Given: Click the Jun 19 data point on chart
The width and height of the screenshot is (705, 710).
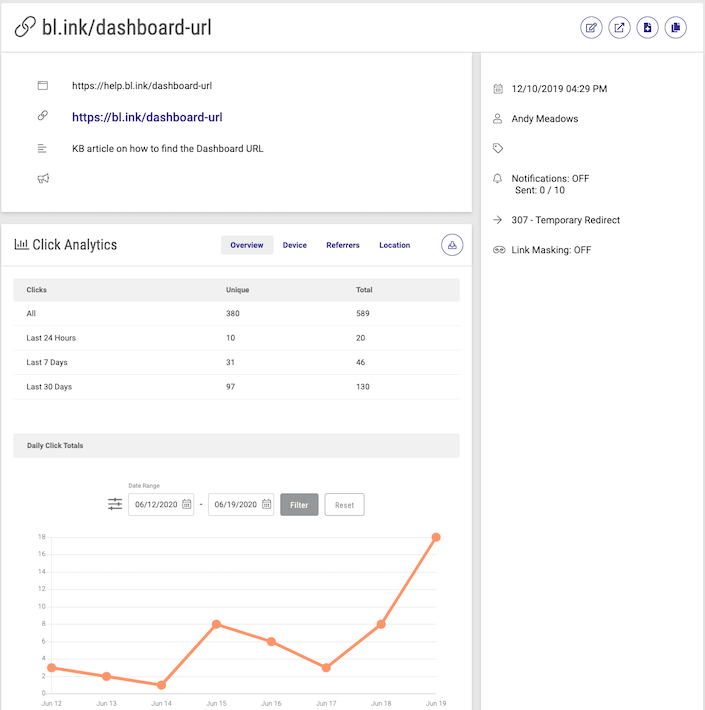Looking at the screenshot, I should click(x=436, y=537).
